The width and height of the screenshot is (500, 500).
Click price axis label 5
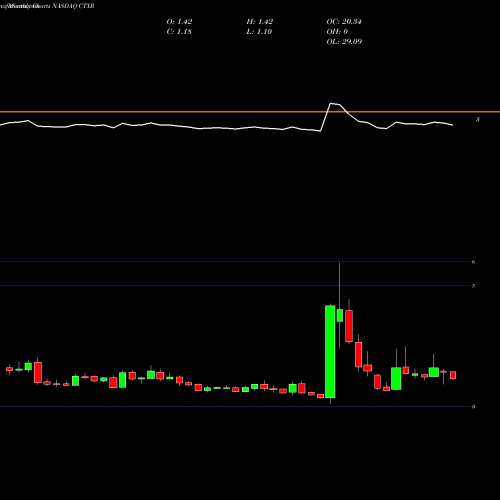coord(473,286)
